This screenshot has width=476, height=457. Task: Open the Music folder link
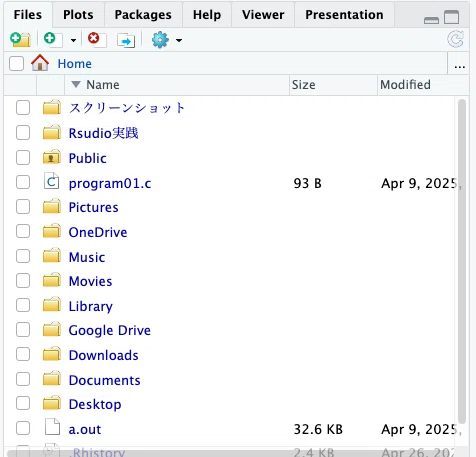[87, 257]
